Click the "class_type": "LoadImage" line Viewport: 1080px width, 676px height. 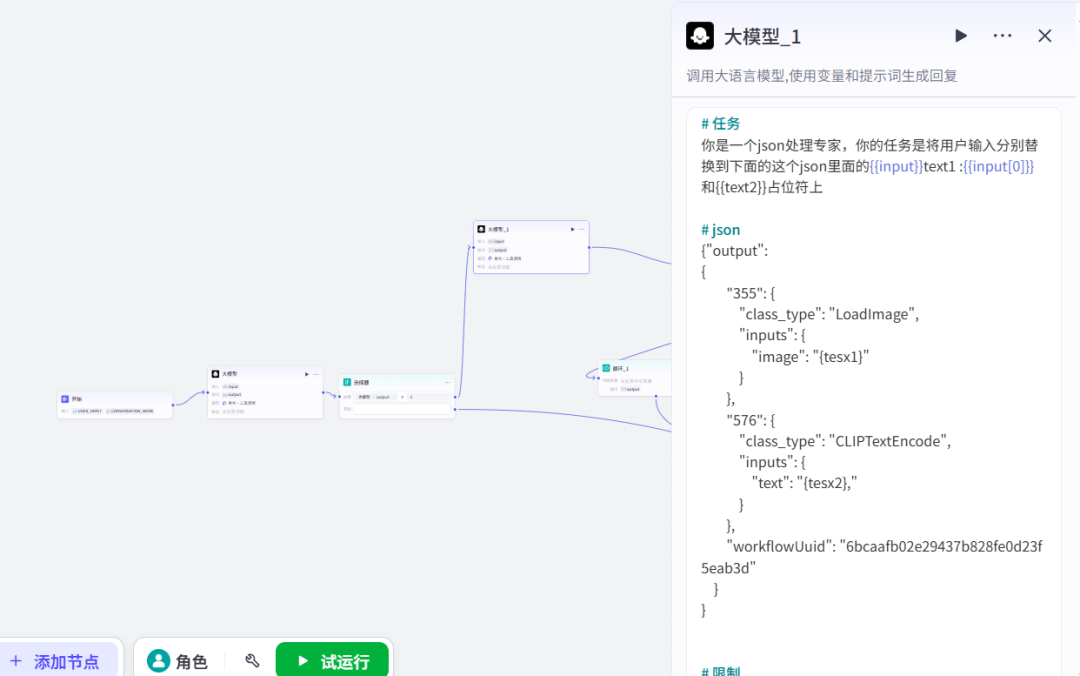pos(829,314)
